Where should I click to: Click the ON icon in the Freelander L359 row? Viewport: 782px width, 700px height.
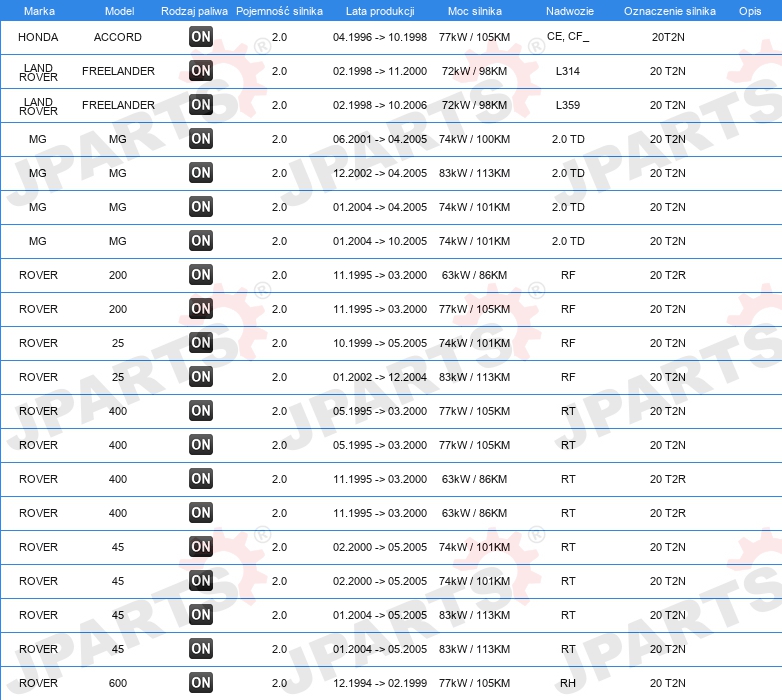pos(201,105)
